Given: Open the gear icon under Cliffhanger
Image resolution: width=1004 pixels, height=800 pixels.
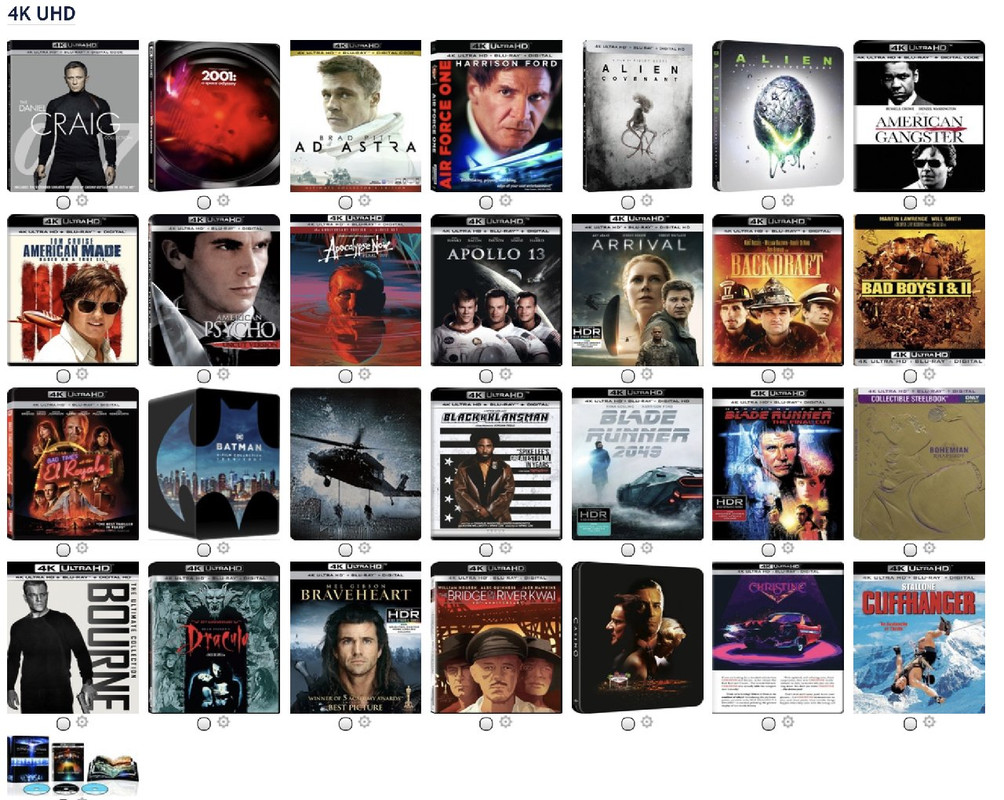Looking at the screenshot, I should (x=929, y=722).
